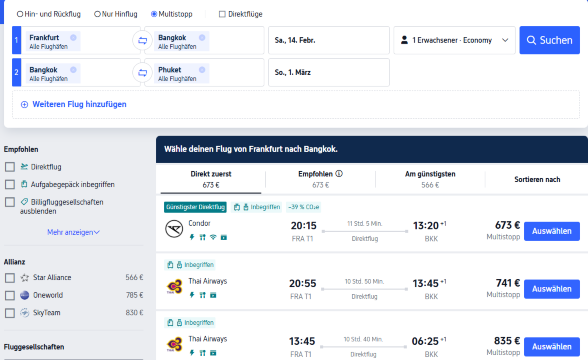Click the Aufgabegepäck luggage filter icon
Image resolution: width=588 pixels, height=360 pixels.
click(x=24, y=184)
